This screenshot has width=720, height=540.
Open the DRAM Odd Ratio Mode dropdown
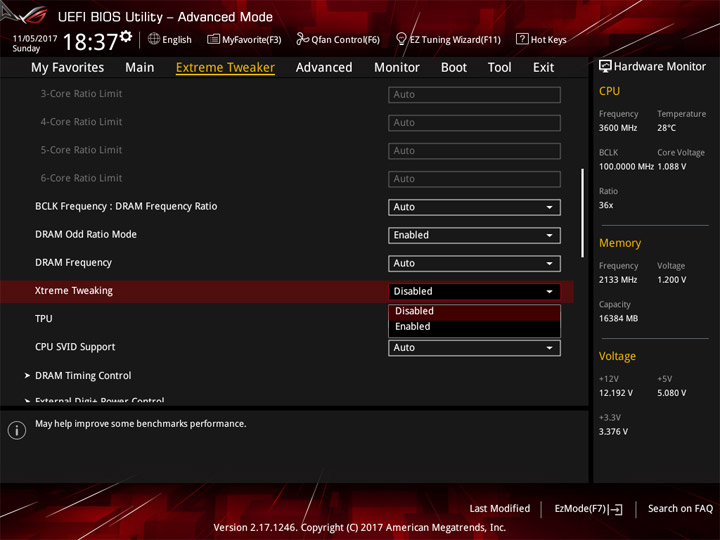(x=474, y=235)
